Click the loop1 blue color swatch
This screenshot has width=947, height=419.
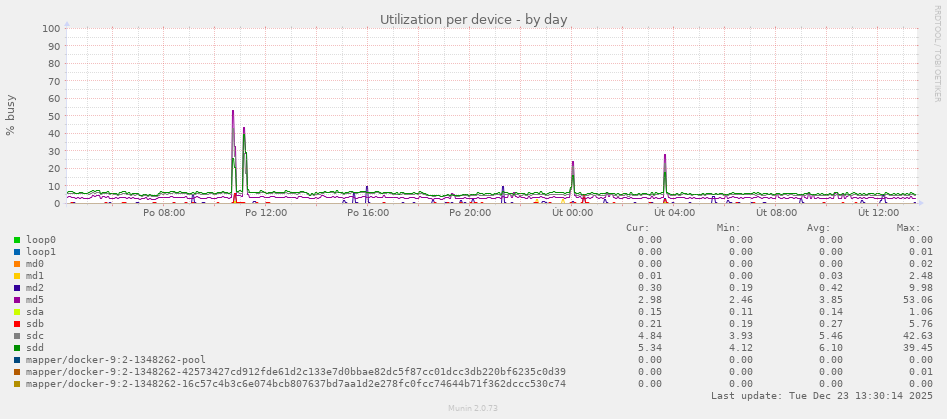click(17, 252)
